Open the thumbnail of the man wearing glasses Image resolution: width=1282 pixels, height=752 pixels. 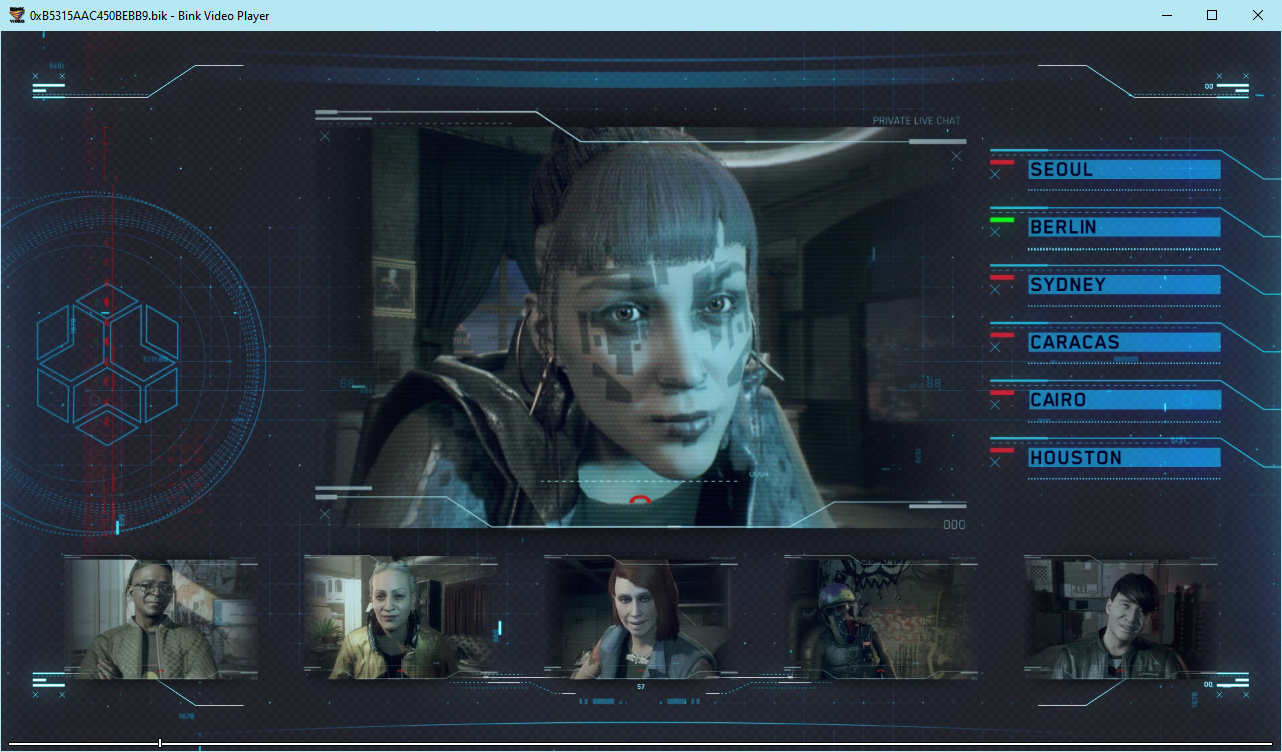pyautogui.click(x=162, y=618)
